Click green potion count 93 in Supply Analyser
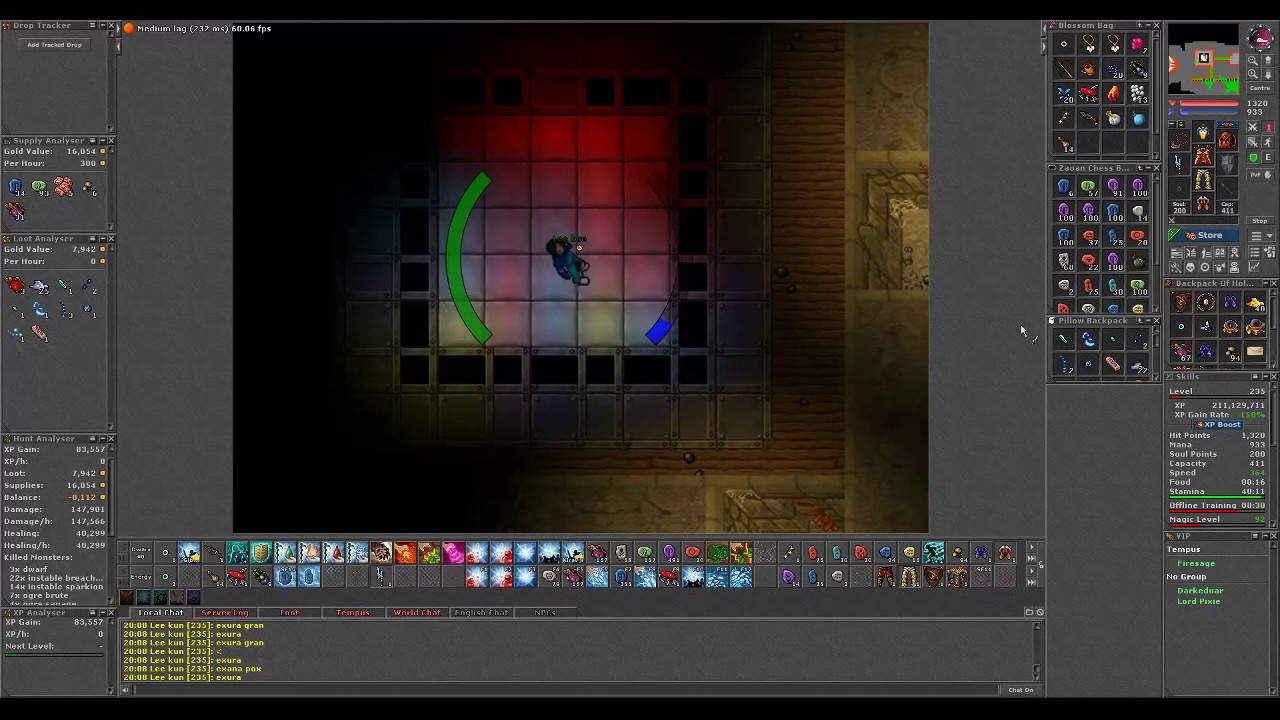Screen dimensions: 1280x720 pyautogui.click(x=40, y=187)
